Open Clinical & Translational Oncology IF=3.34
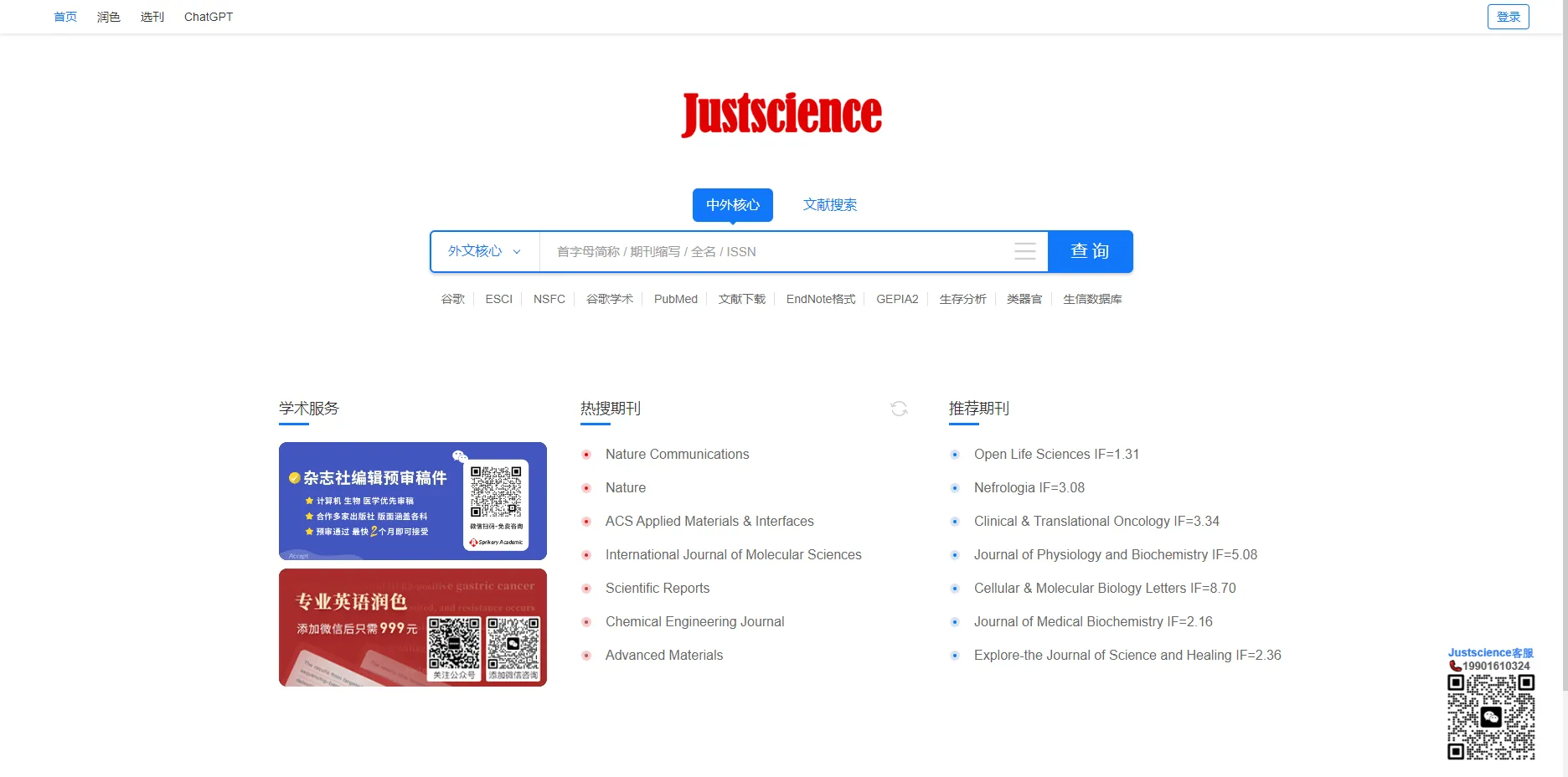This screenshot has height=777, width=1568. click(1096, 522)
